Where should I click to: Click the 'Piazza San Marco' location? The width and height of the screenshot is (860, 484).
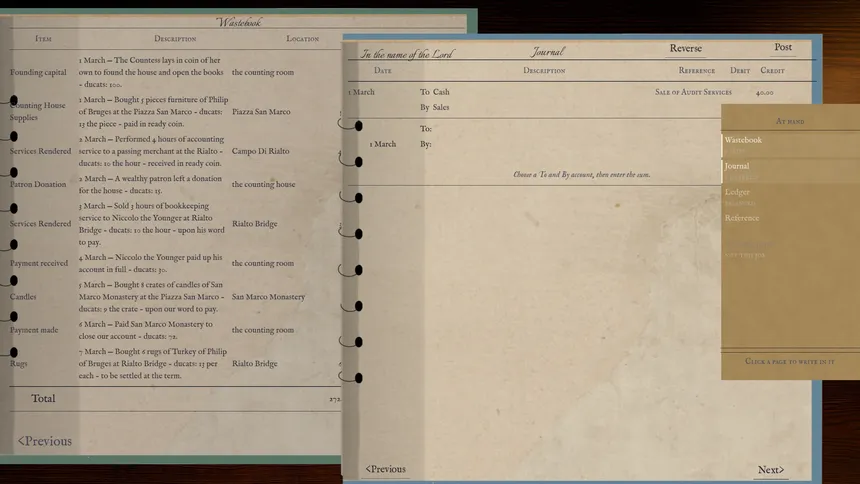click(261, 112)
